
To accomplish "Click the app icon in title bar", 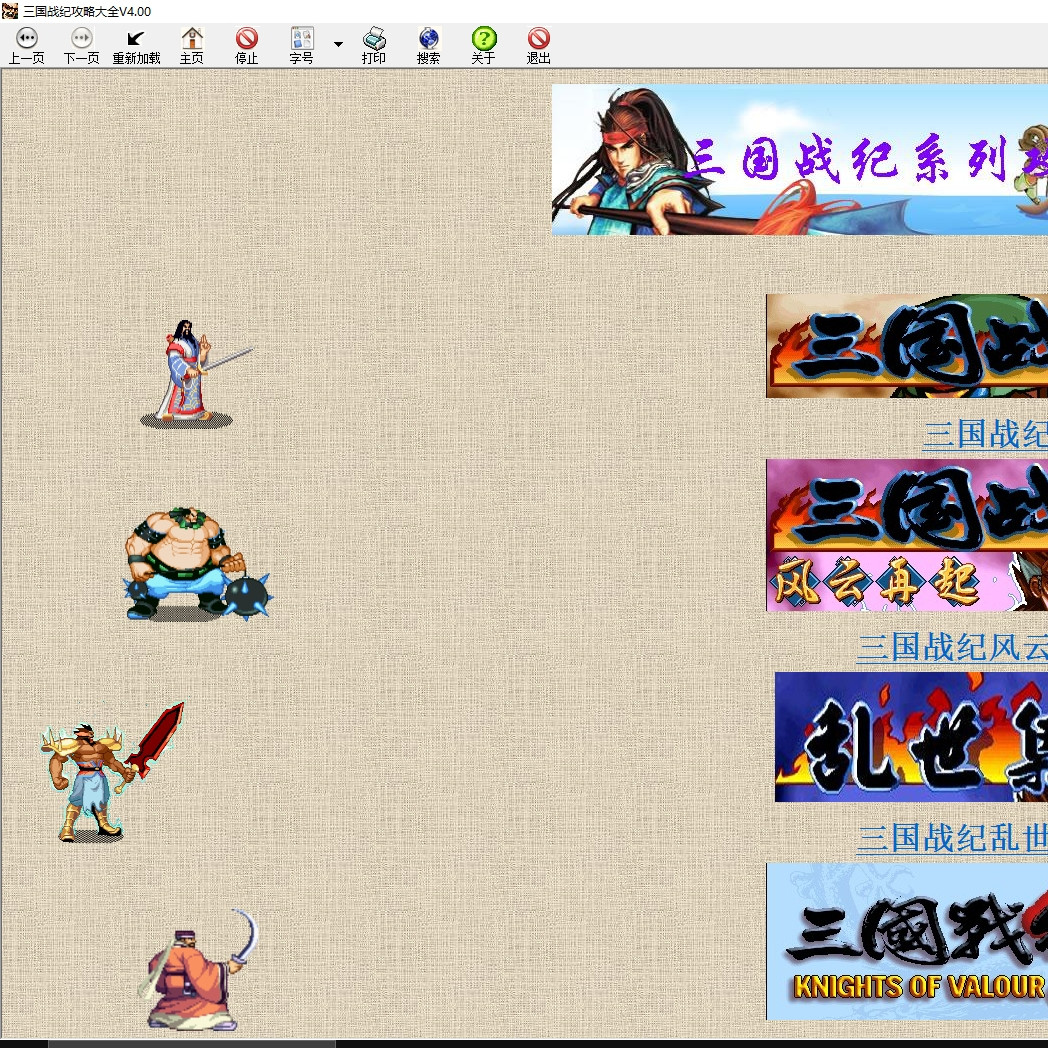I will 10,11.
